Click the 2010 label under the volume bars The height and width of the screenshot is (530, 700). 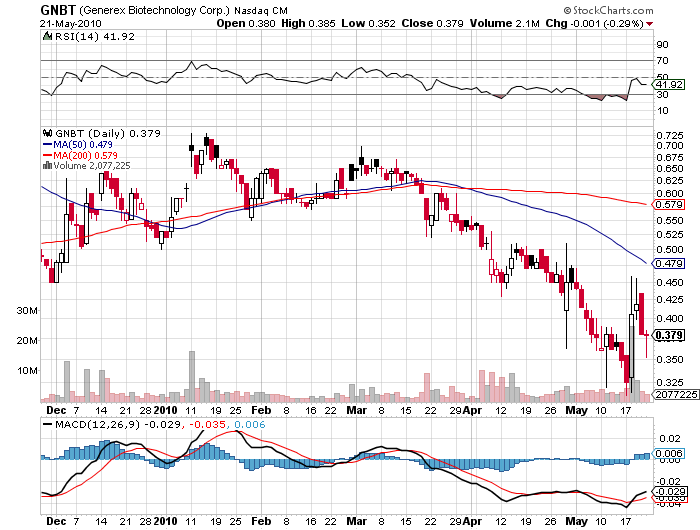point(165,410)
